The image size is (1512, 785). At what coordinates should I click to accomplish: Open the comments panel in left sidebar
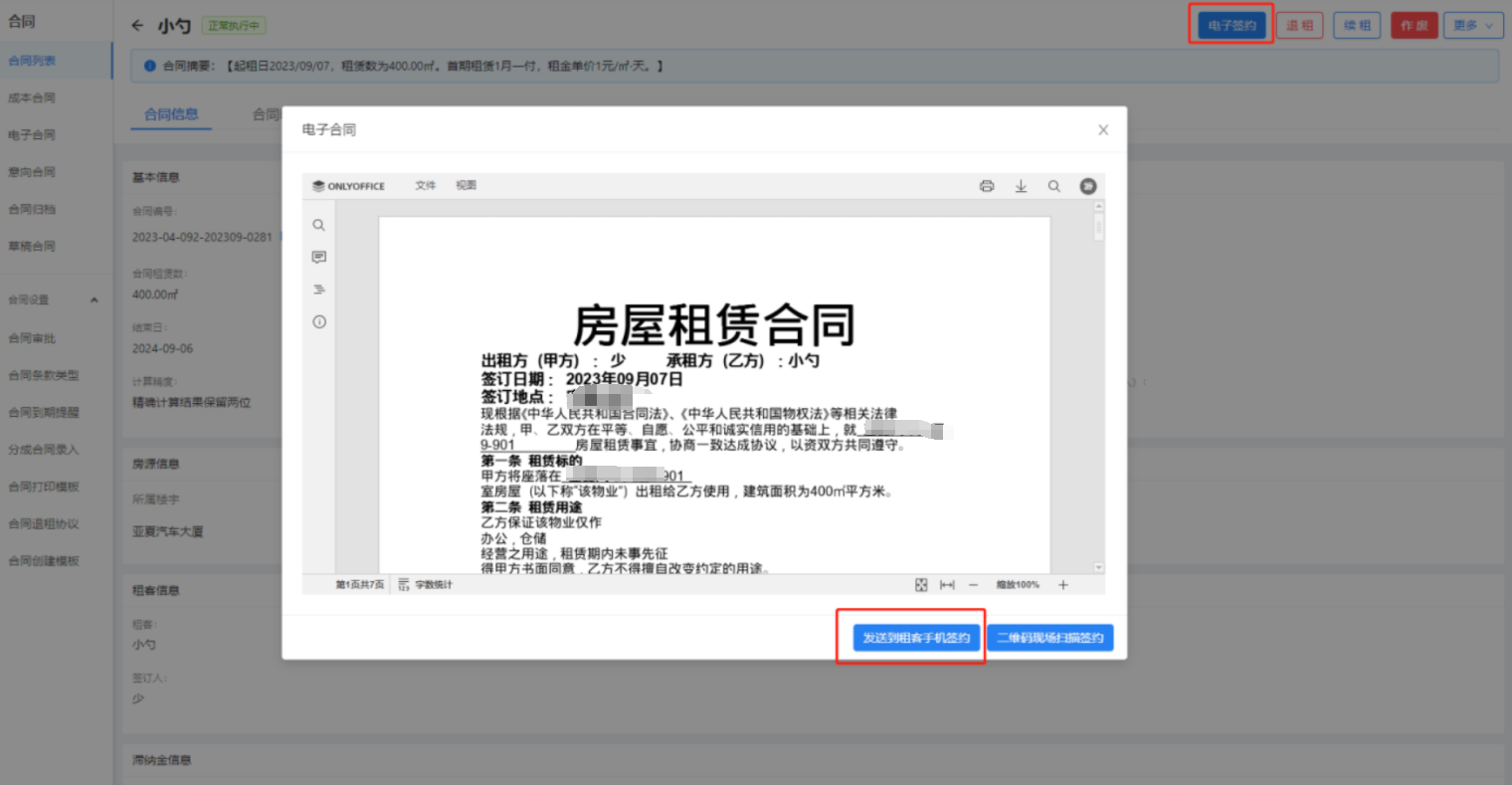(319, 258)
